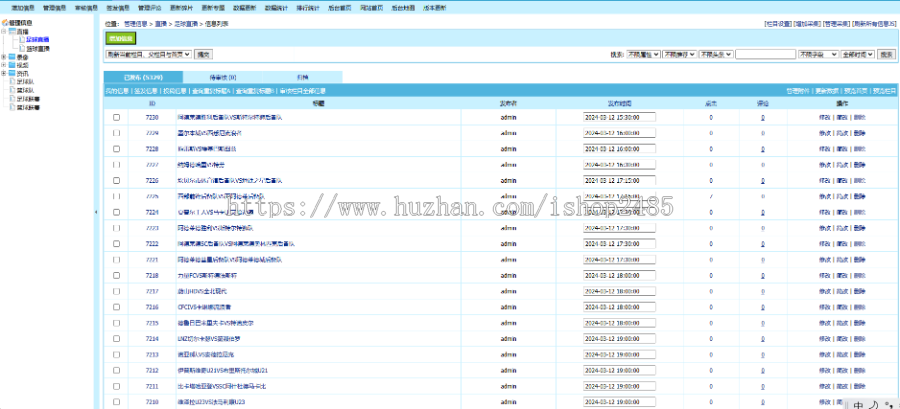Click the search keyword input field
Viewport: 900px width, 409px height.
[x=765, y=54]
